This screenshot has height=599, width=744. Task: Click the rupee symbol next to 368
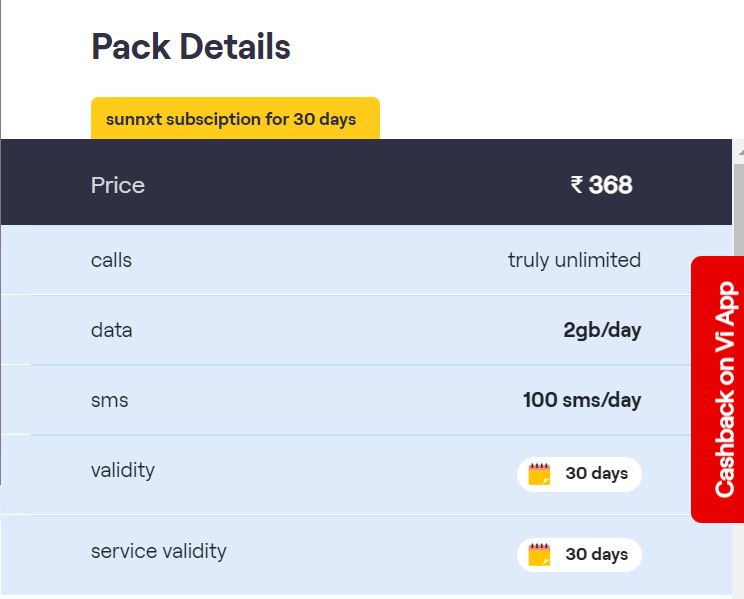pos(576,185)
